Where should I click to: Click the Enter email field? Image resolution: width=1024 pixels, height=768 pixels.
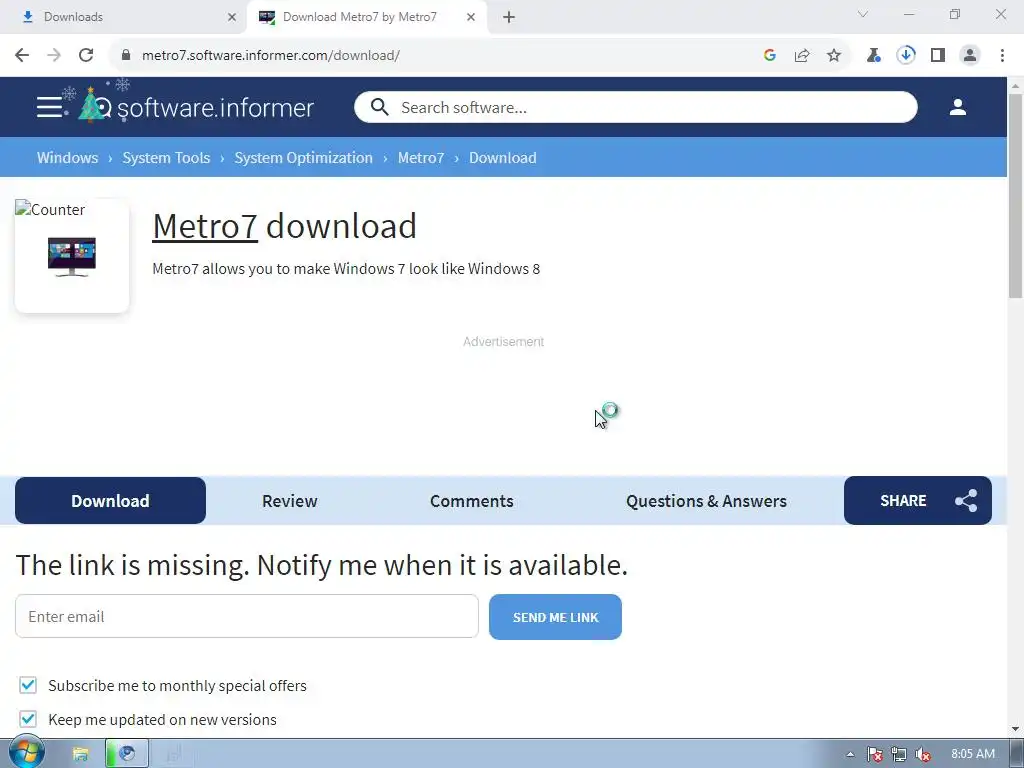coord(247,616)
